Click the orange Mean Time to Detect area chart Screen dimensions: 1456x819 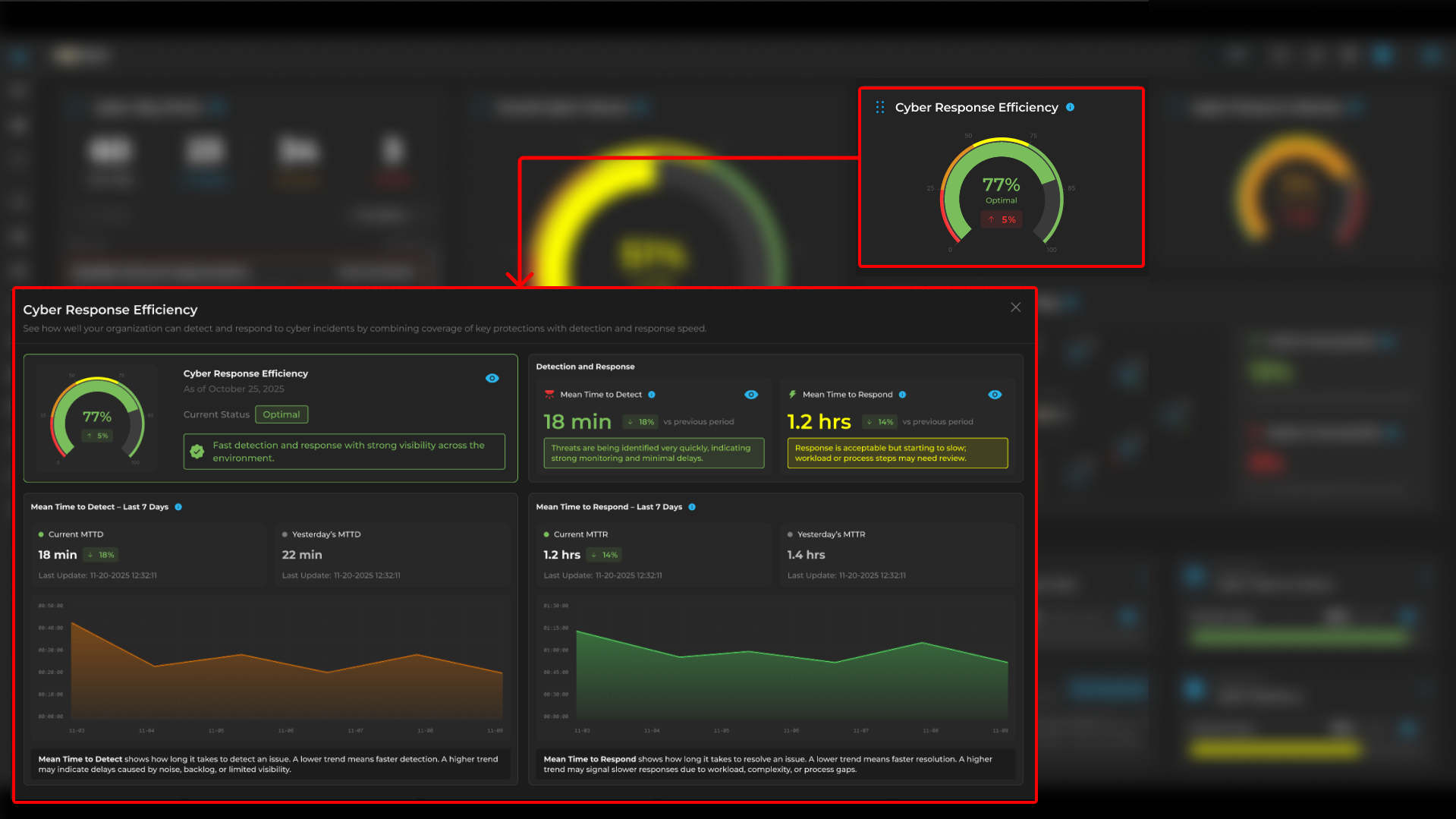(x=287, y=683)
